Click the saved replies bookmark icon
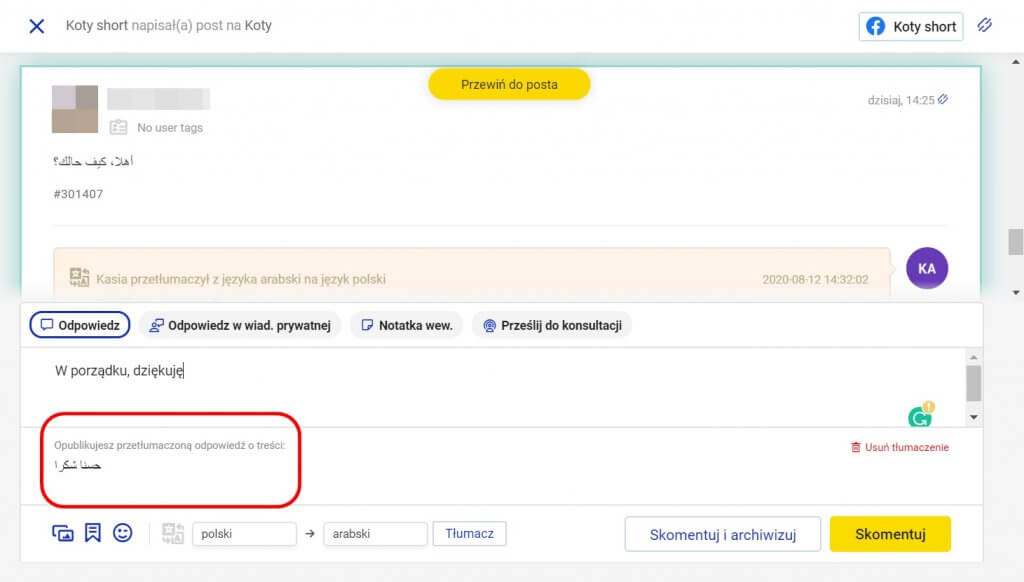This screenshot has height=582, width=1024. click(93, 533)
